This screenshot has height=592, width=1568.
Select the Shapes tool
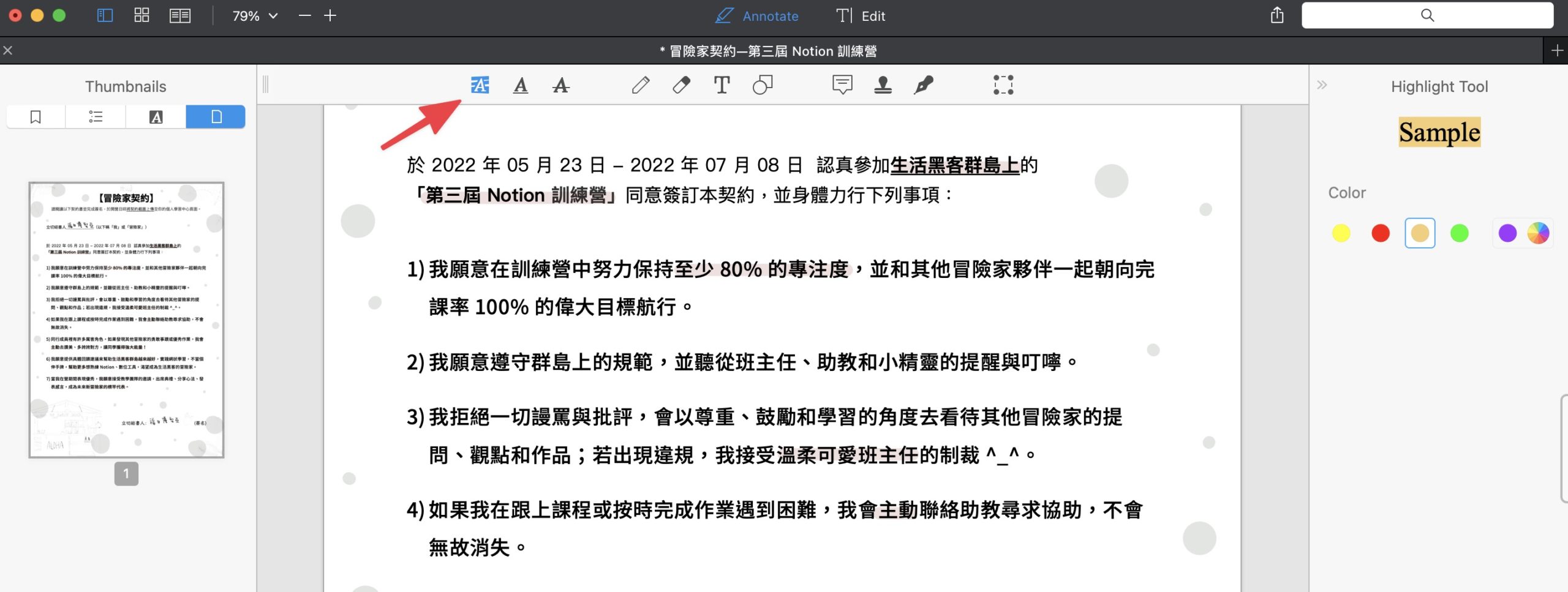763,85
